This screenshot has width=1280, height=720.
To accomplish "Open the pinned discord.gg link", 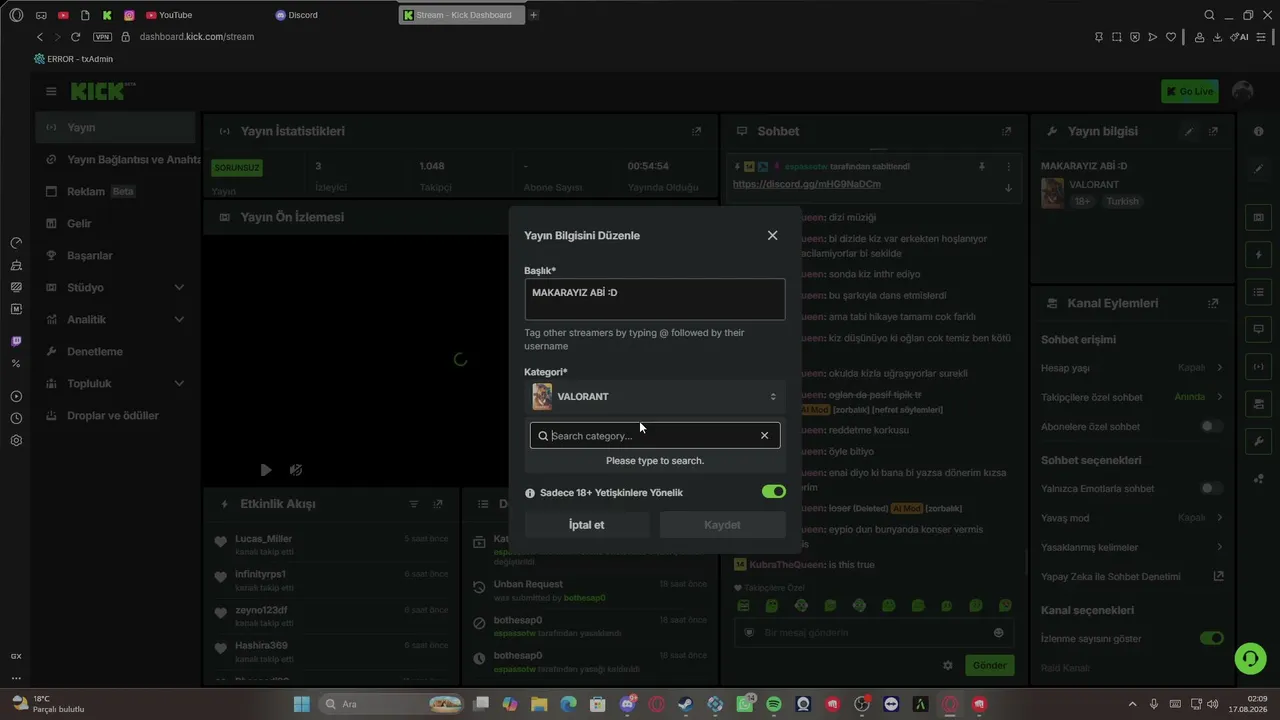I will (x=807, y=185).
